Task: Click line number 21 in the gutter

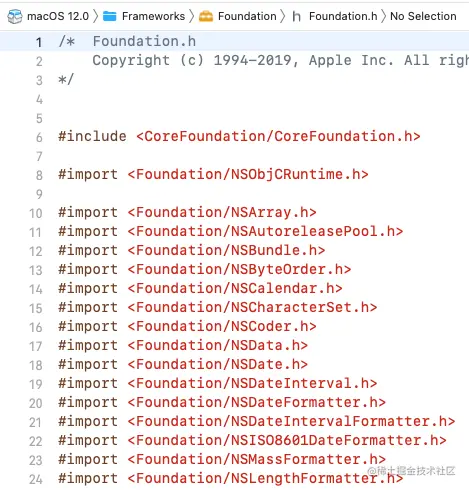Action: click(36, 422)
